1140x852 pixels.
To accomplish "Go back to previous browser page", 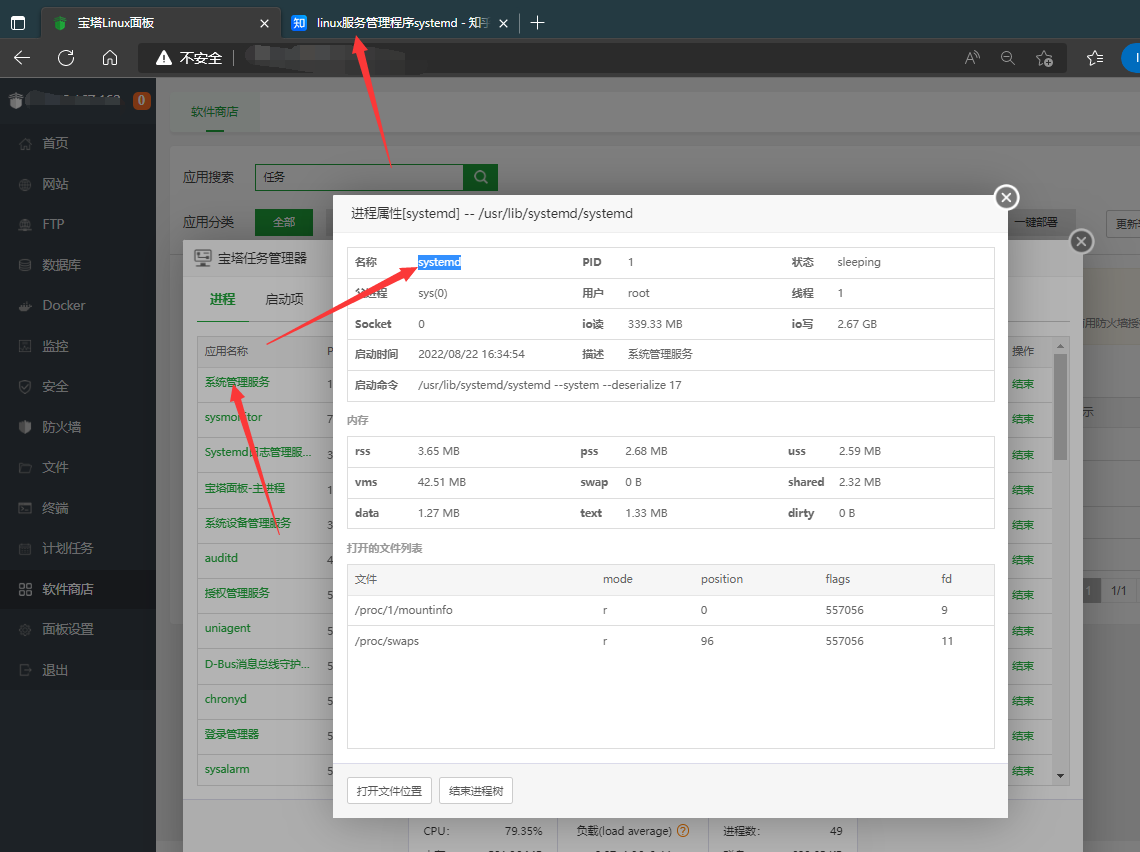I will click(22, 58).
